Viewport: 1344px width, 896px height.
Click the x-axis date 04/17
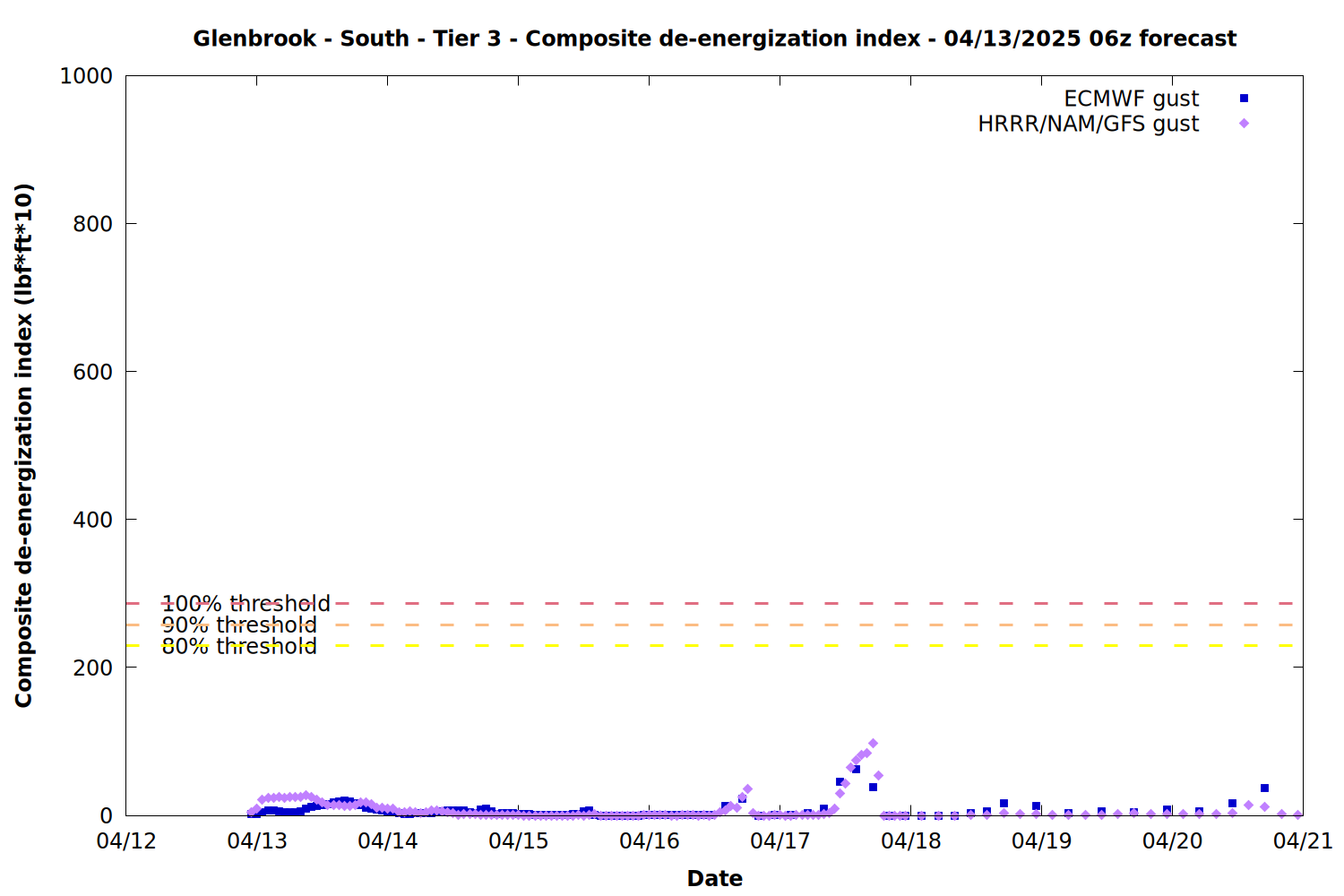(780, 840)
